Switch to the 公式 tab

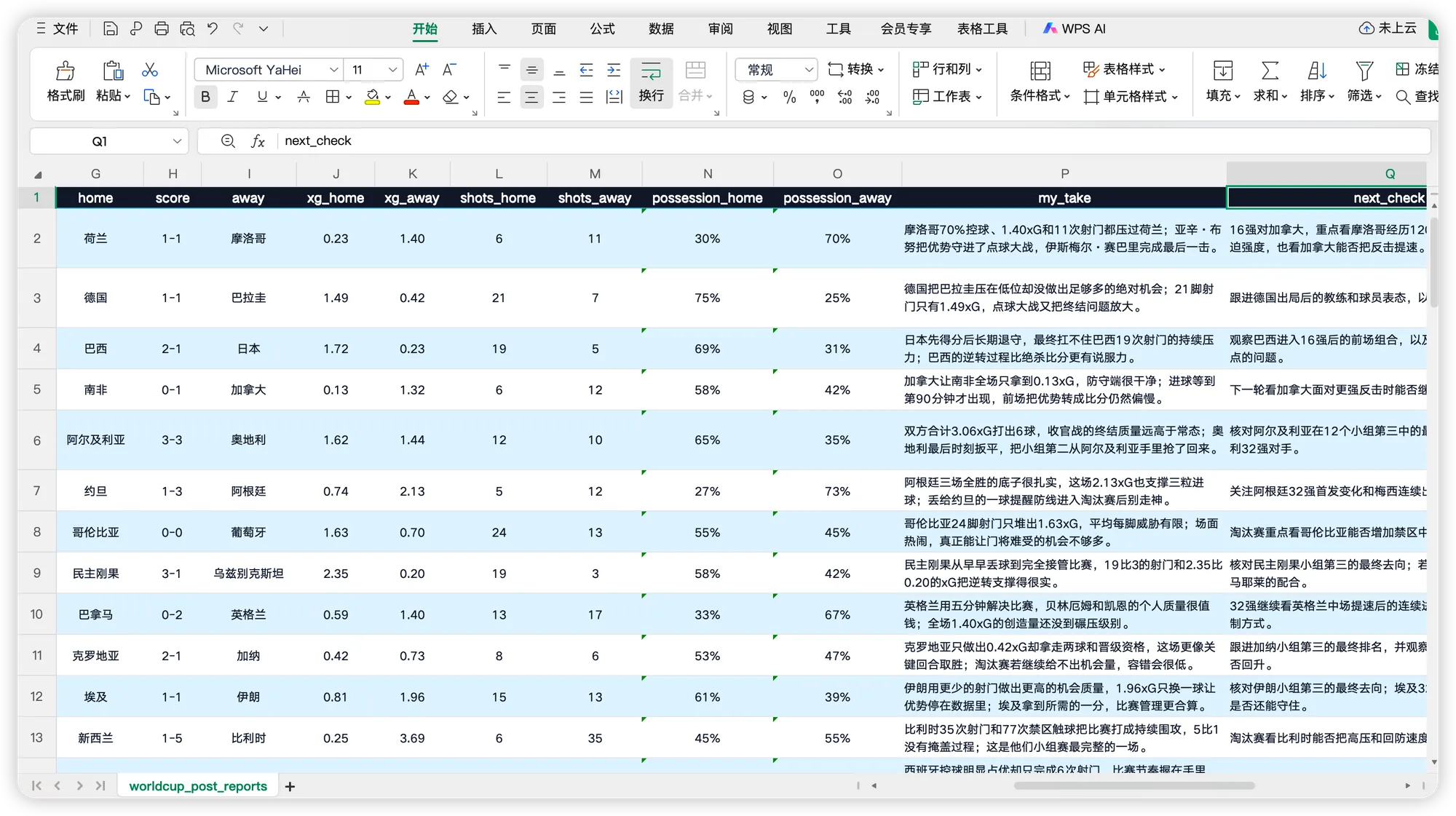(x=602, y=28)
